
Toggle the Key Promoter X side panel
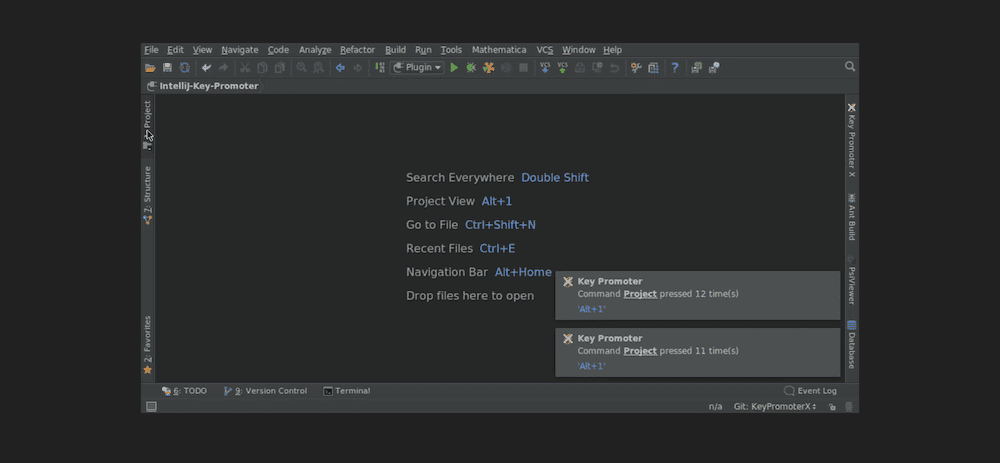[x=851, y=140]
